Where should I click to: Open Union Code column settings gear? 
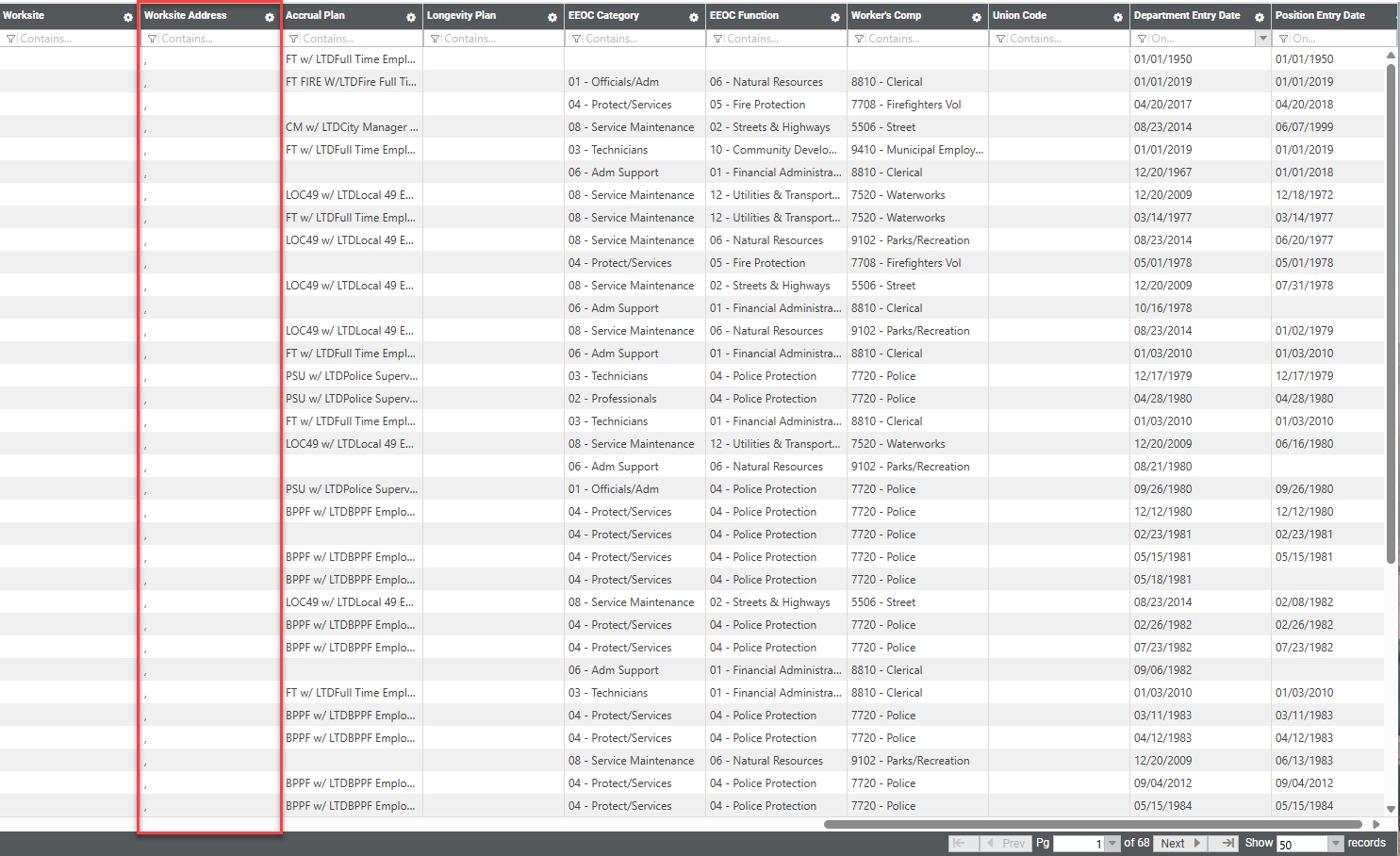coord(1118,17)
